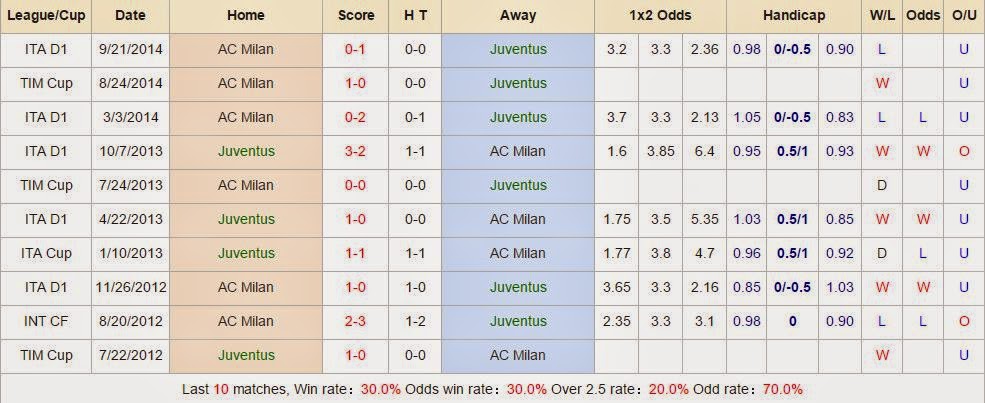This screenshot has height=403, width=985.
Task: Click the League/Cup column header
Action: (x=45, y=16)
